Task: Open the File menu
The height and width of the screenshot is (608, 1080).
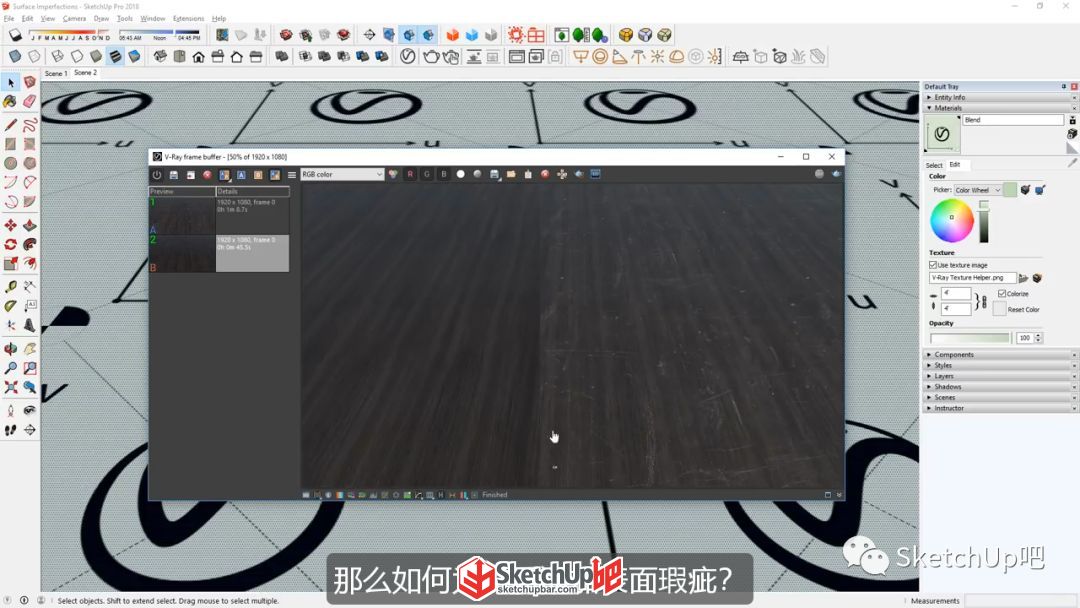Action: coord(9,19)
